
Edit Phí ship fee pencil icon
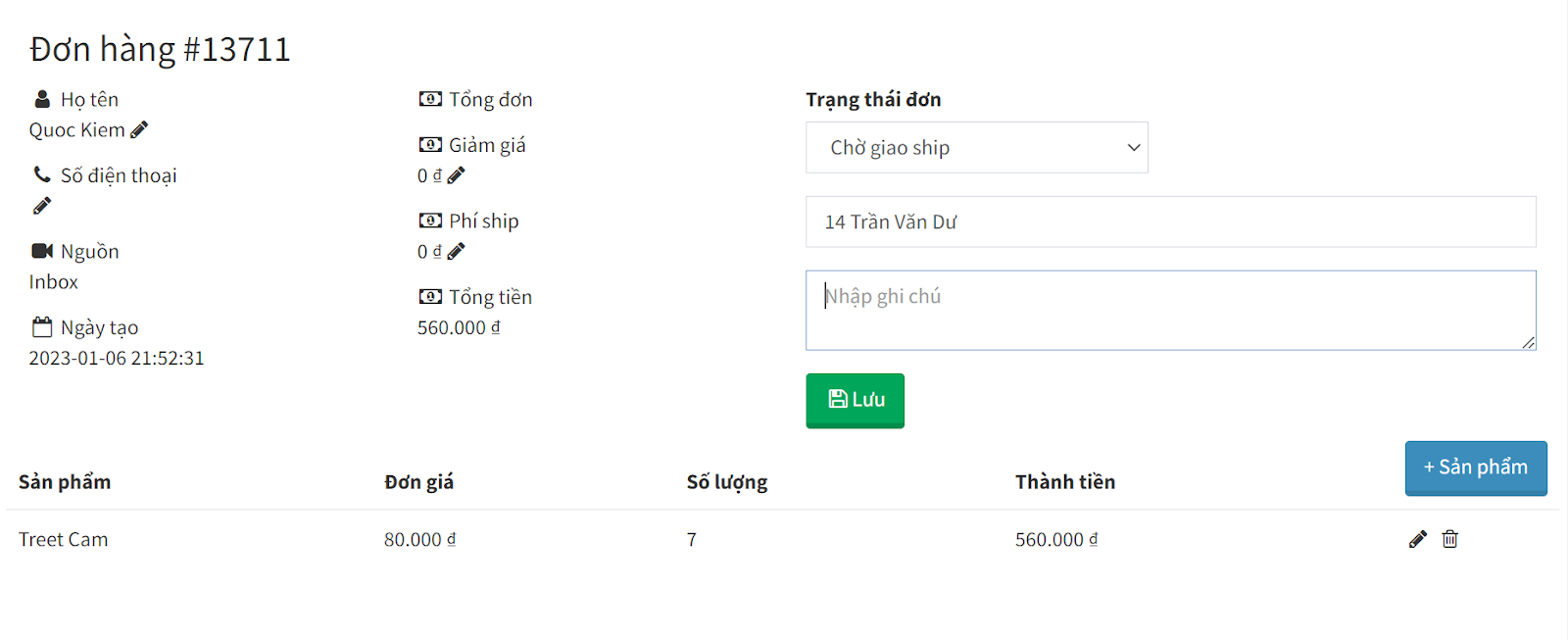pyautogui.click(x=456, y=252)
